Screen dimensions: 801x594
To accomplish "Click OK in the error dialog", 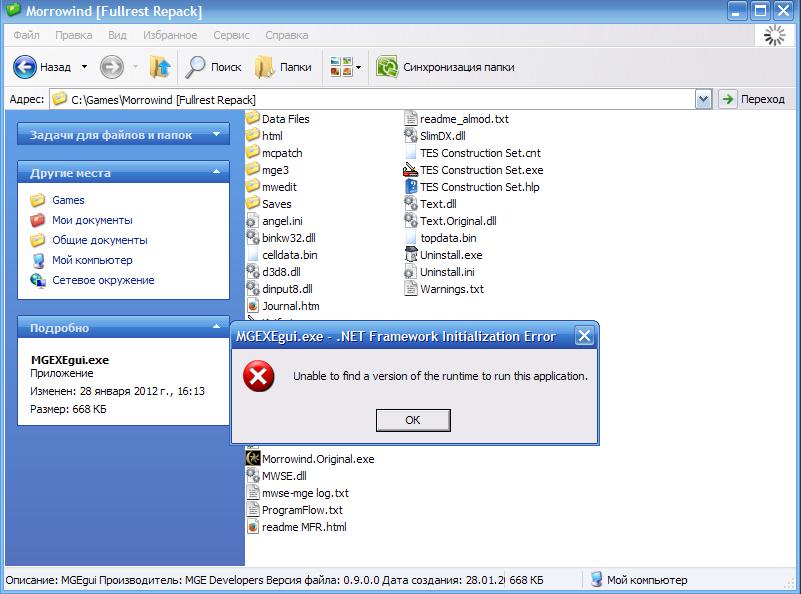I will coord(413,420).
